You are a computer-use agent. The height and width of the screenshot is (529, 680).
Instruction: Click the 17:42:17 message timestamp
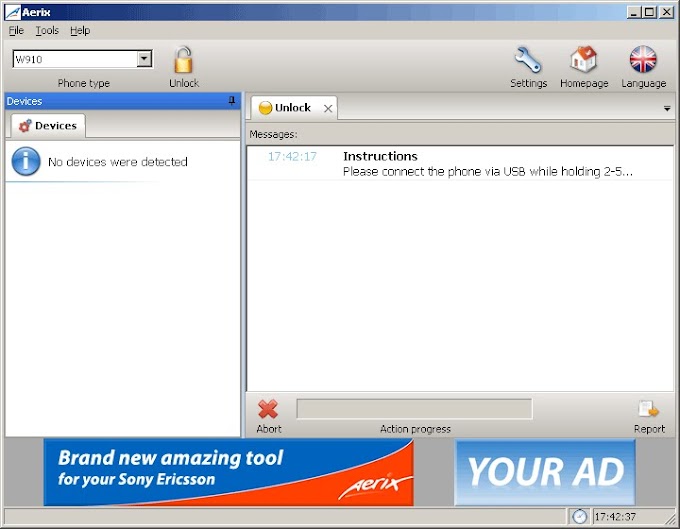pos(292,156)
